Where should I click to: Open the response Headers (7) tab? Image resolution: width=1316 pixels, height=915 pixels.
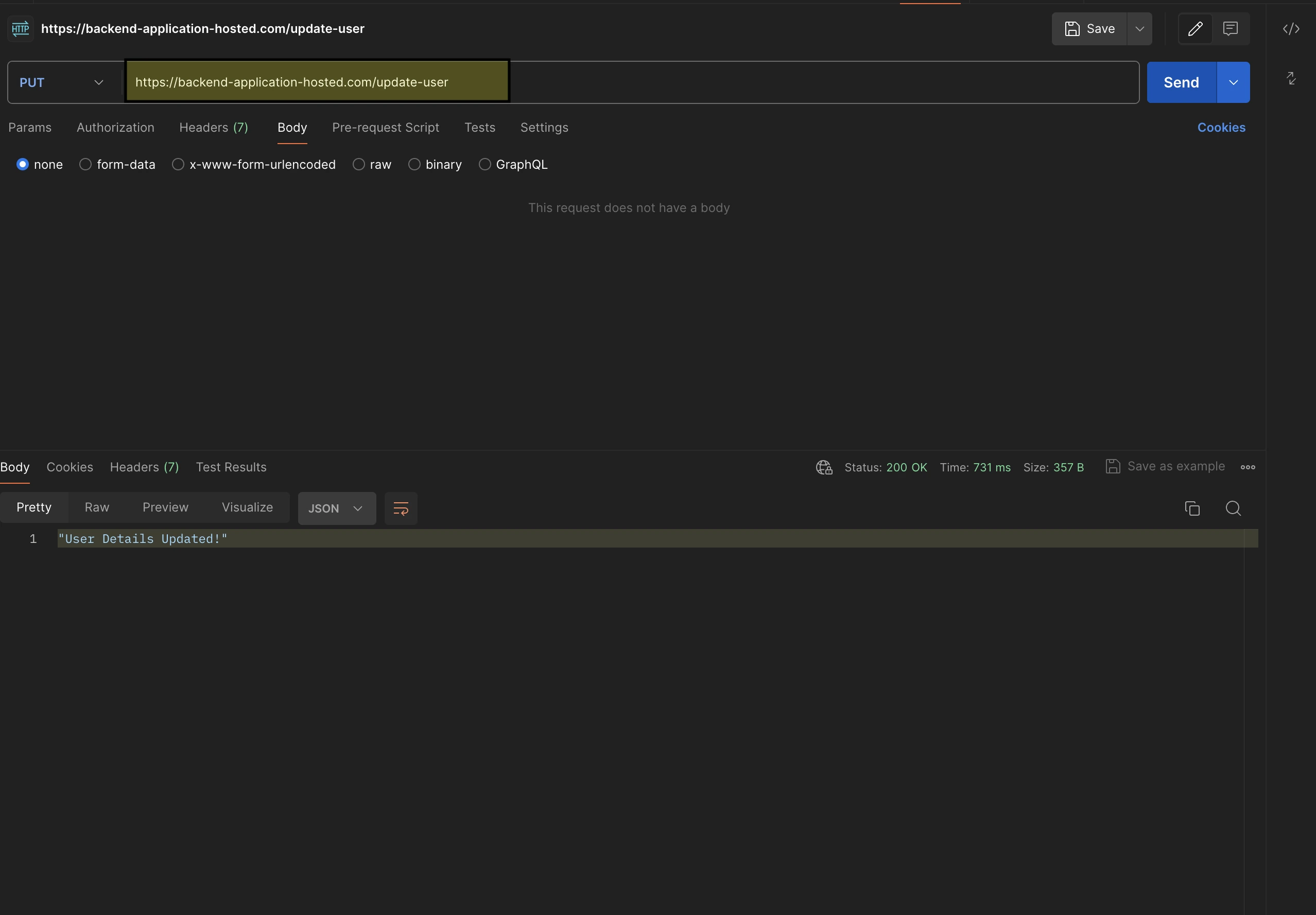(145, 467)
